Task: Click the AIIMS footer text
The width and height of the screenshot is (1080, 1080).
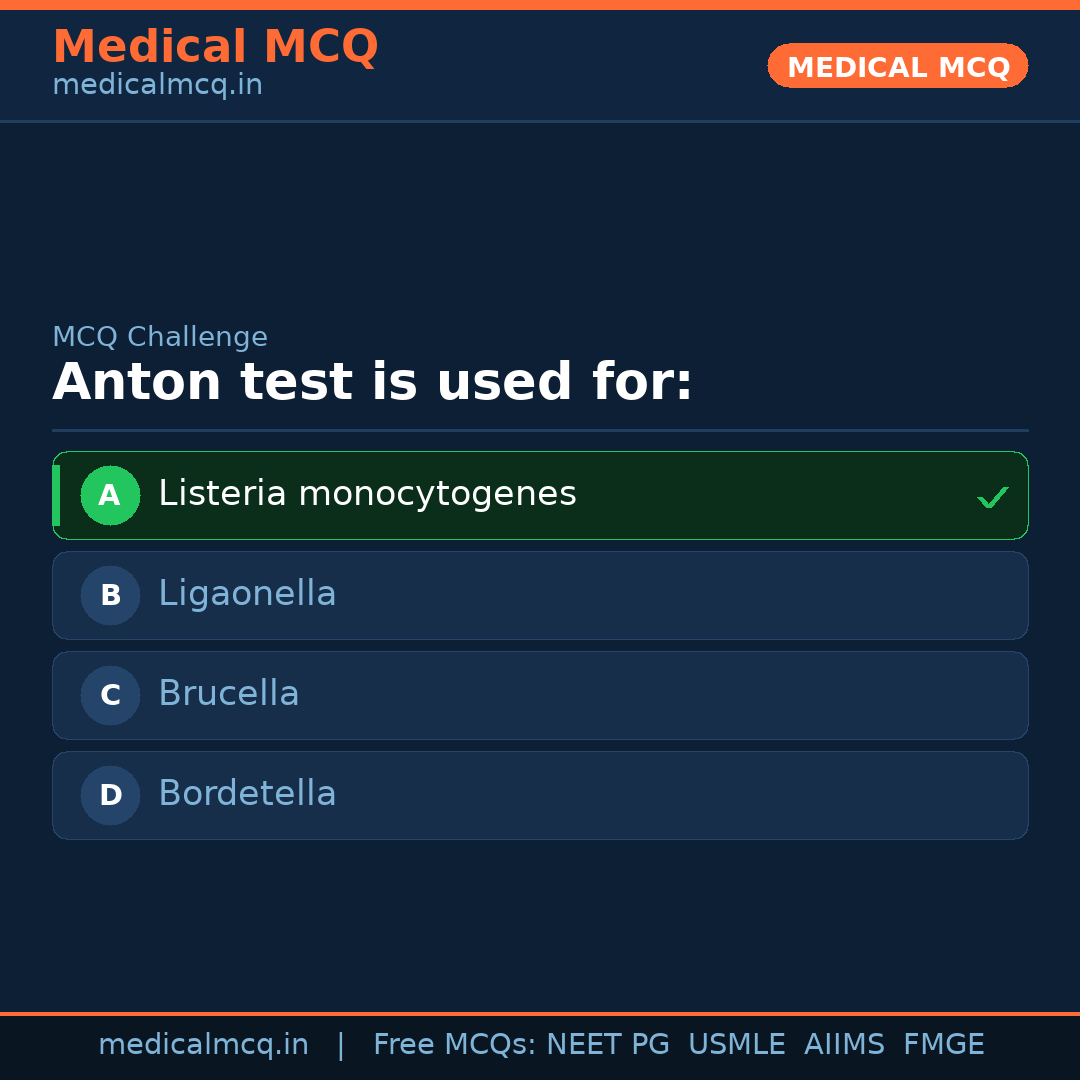Action: pos(844,1045)
